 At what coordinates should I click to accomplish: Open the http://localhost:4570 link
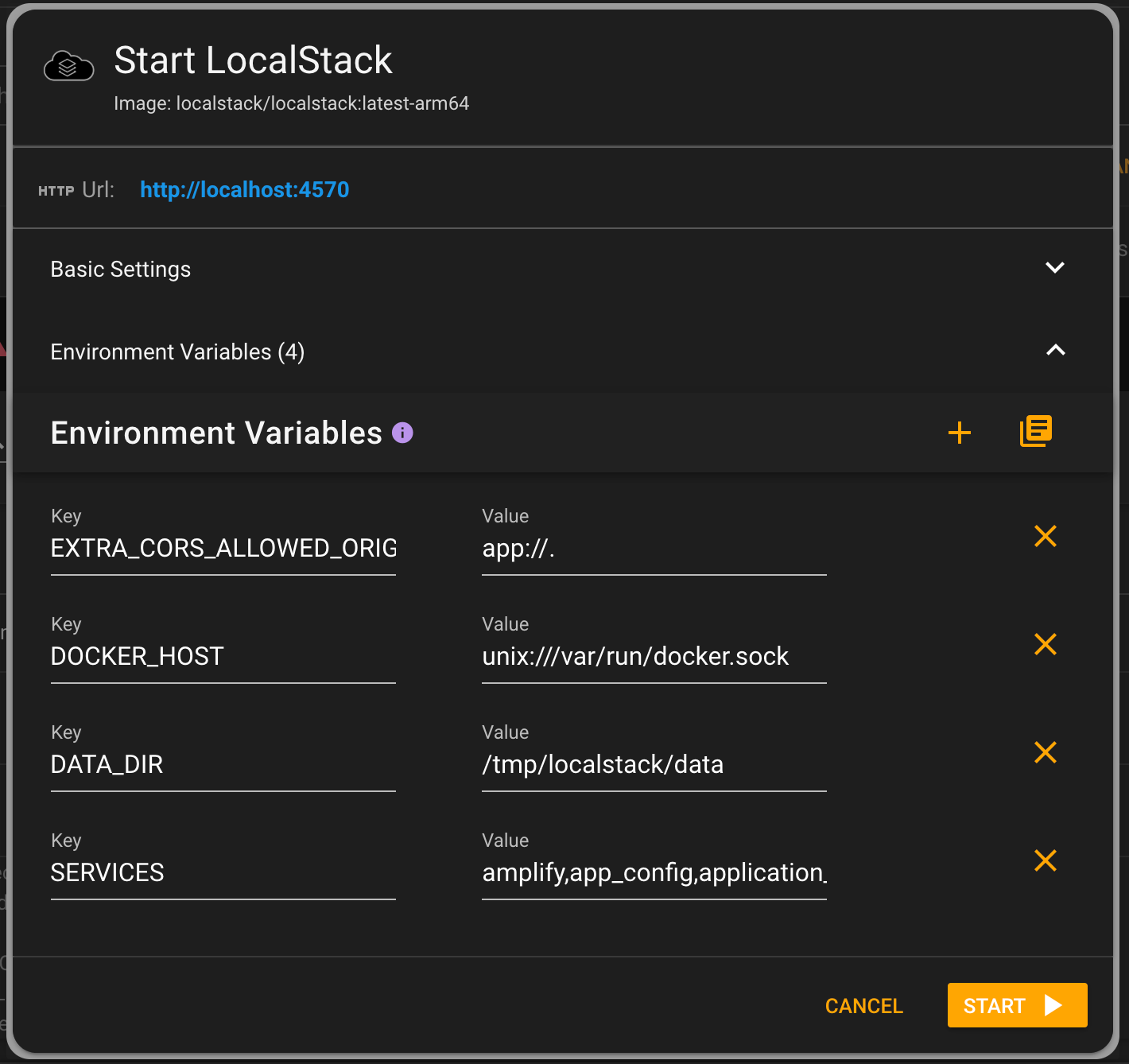point(245,189)
